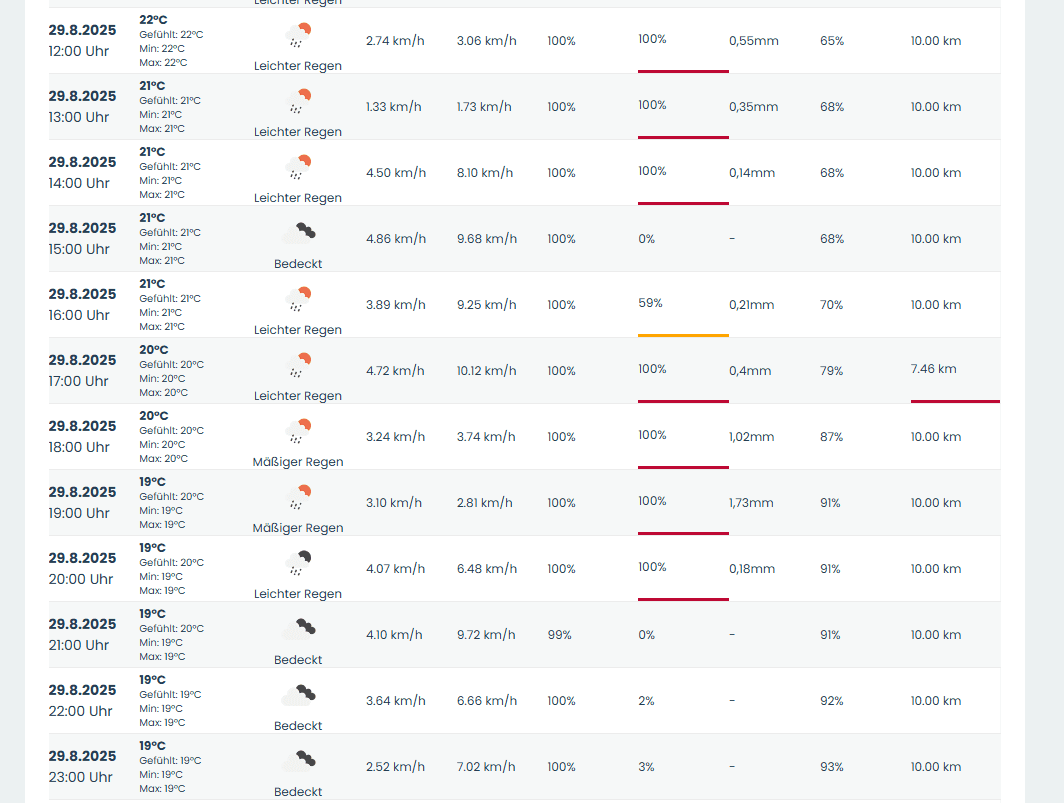Click the overcast cloud icon for 23:00 Uhr
Image resolution: width=1064 pixels, height=803 pixels.
coord(298,760)
